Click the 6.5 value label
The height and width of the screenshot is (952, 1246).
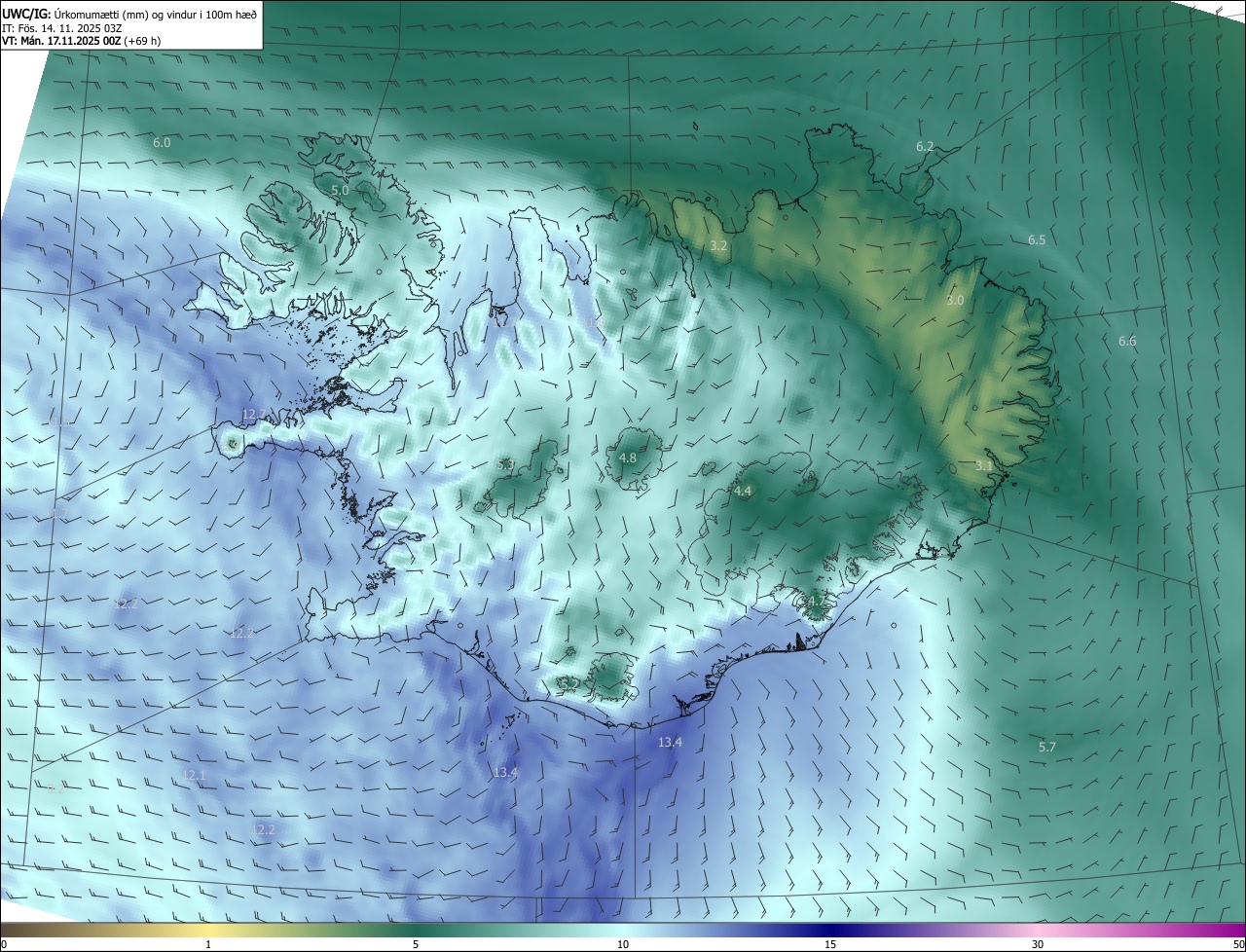coord(1037,239)
